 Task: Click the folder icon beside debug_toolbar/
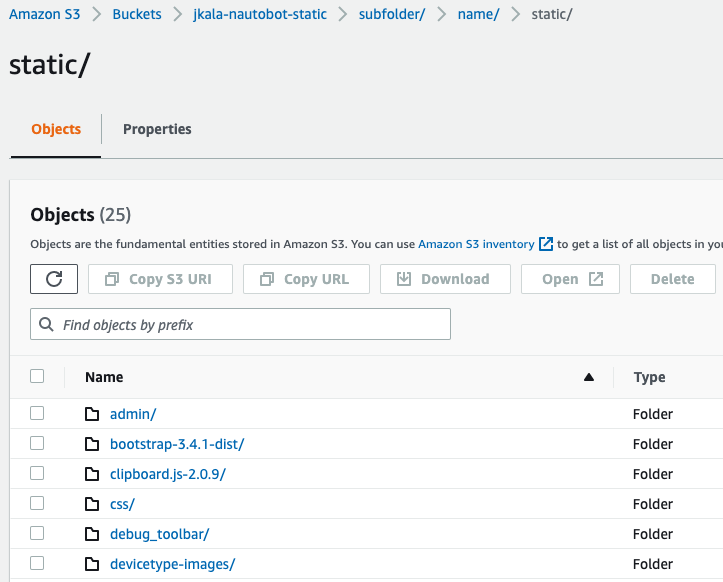coord(92,534)
